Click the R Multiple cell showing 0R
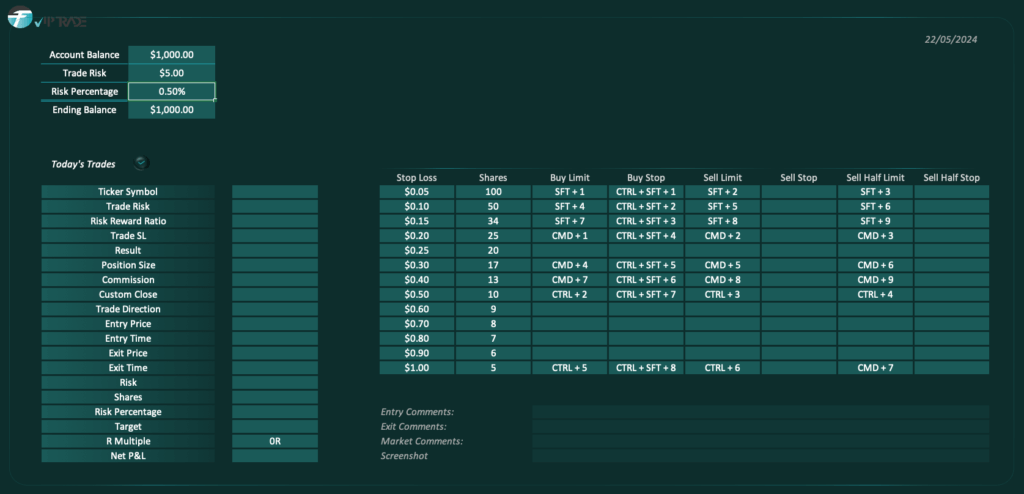 pos(274,441)
